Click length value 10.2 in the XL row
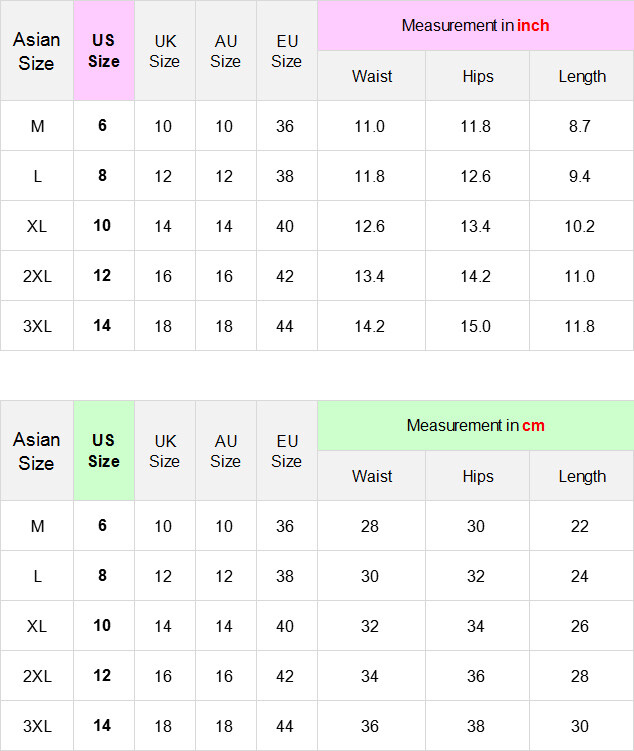This screenshot has height=751, width=634. 580,226
